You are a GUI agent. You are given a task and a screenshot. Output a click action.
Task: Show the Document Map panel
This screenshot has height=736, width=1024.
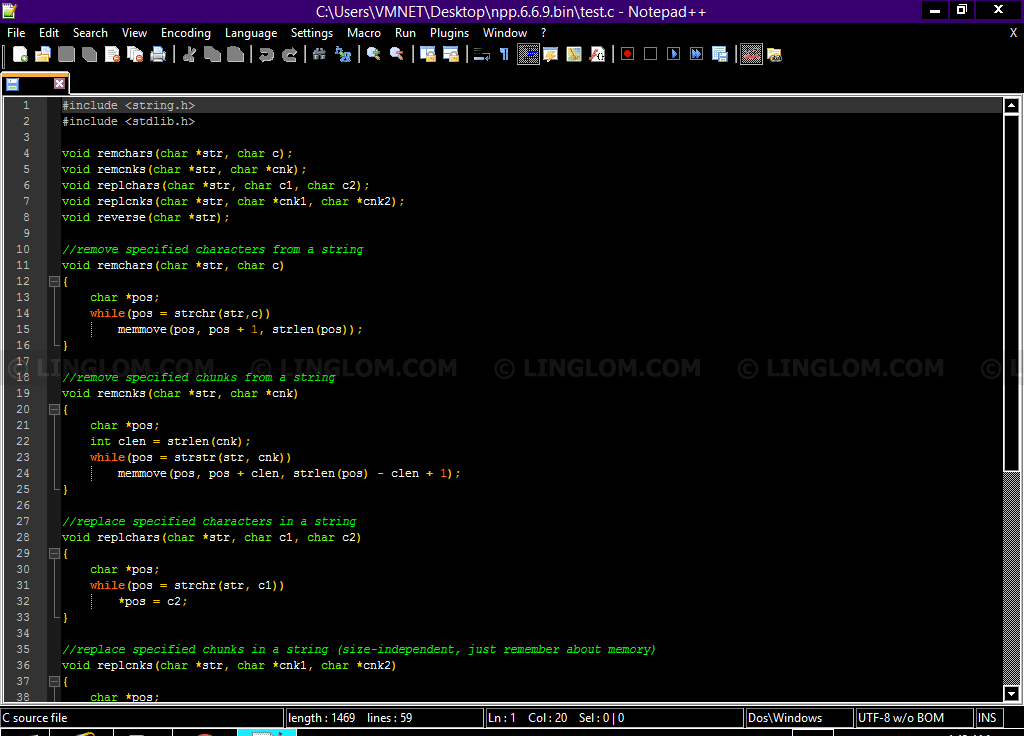click(574, 55)
